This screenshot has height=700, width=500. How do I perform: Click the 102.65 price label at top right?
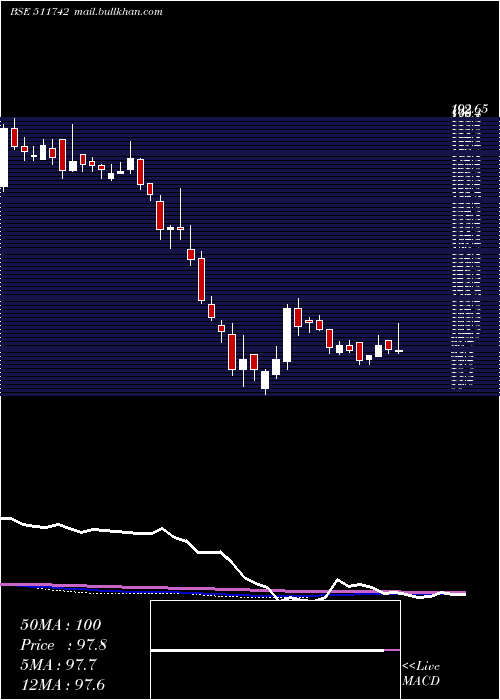pyautogui.click(x=470, y=108)
